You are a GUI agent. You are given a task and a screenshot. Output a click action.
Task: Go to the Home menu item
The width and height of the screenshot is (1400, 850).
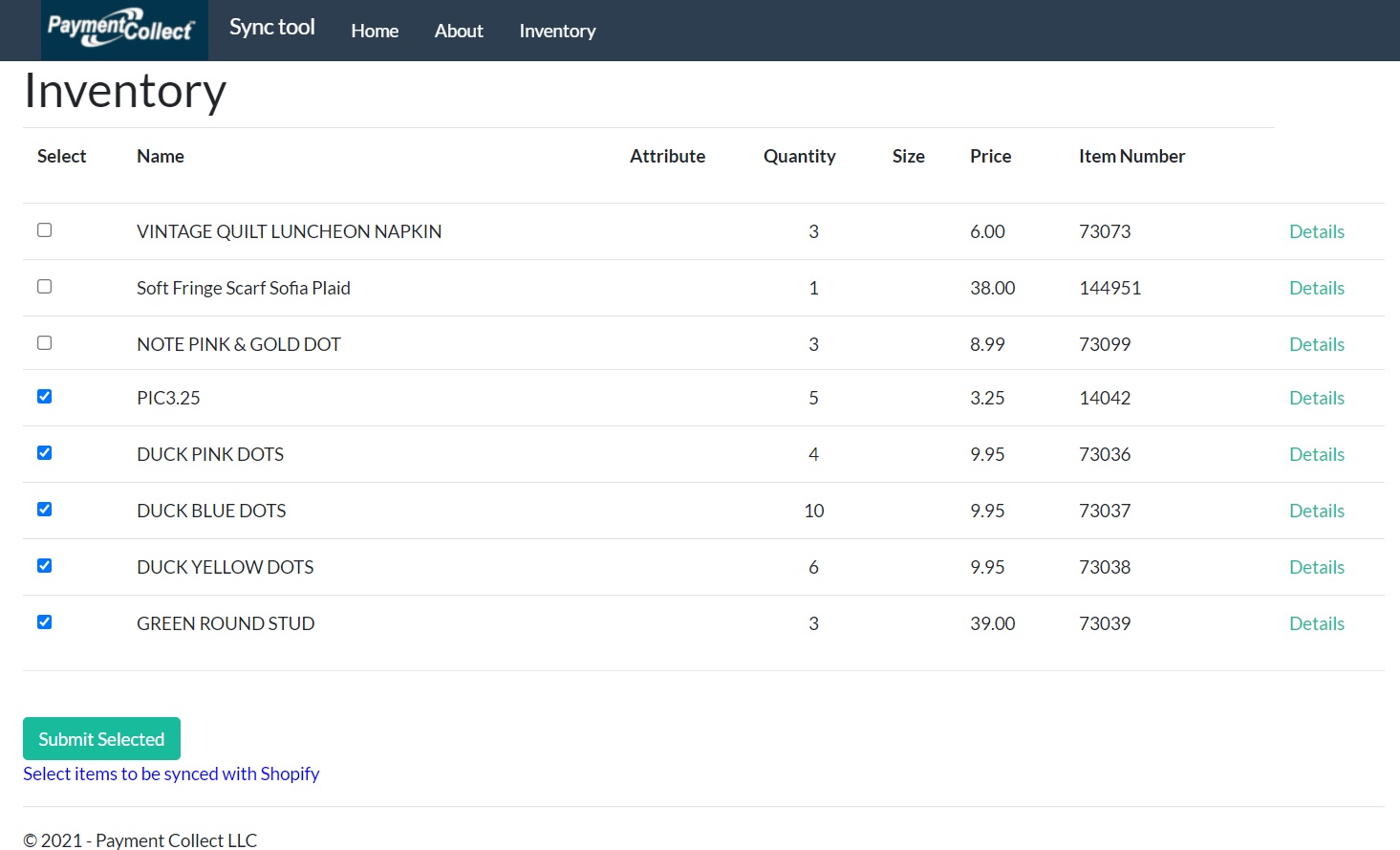(x=375, y=31)
